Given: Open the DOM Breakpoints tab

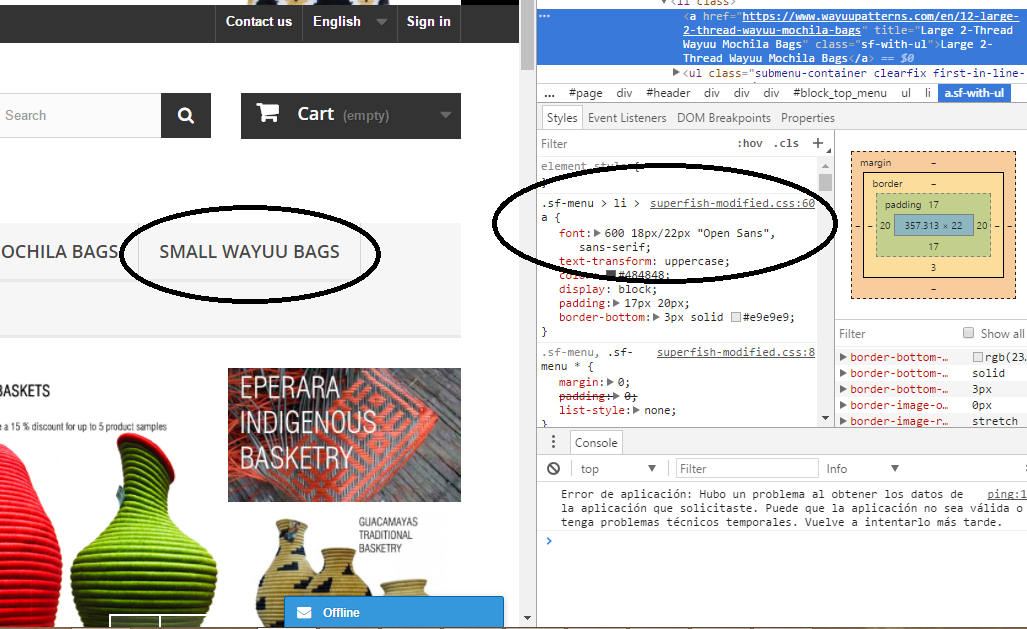Looking at the screenshot, I should click(724, 118).
